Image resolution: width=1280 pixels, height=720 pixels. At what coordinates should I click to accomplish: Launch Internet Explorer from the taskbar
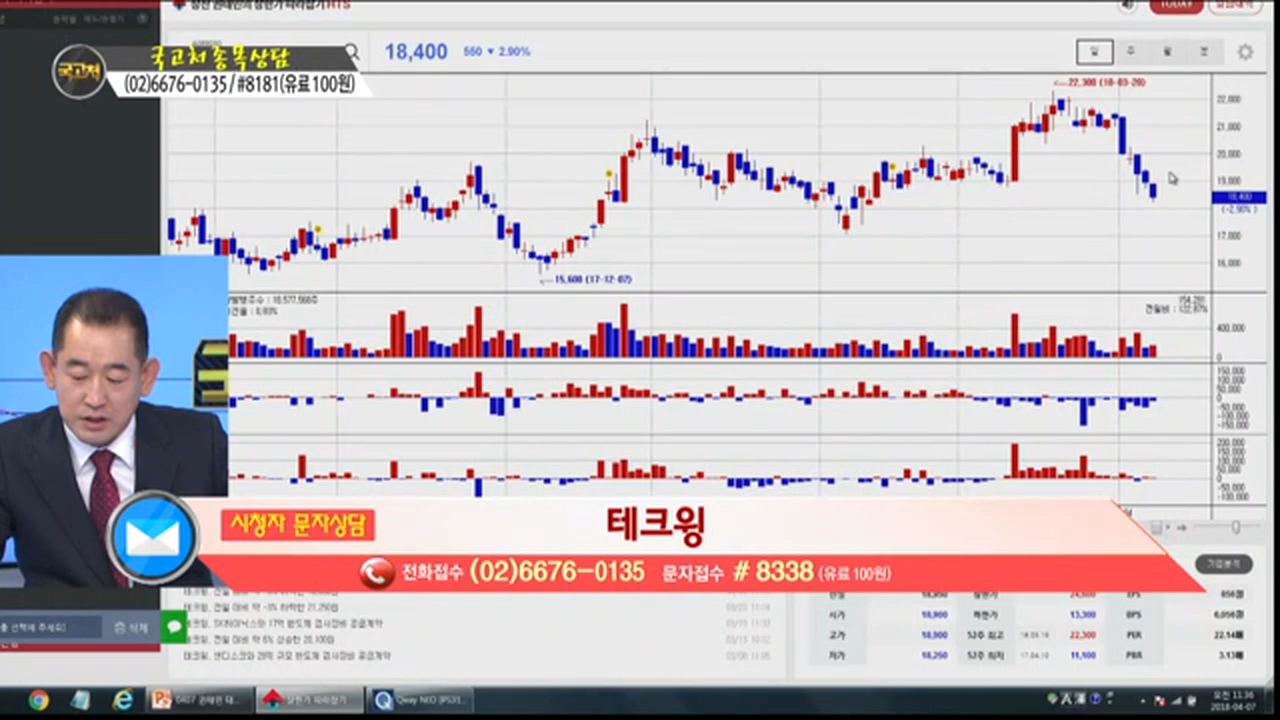coord(122,700)
